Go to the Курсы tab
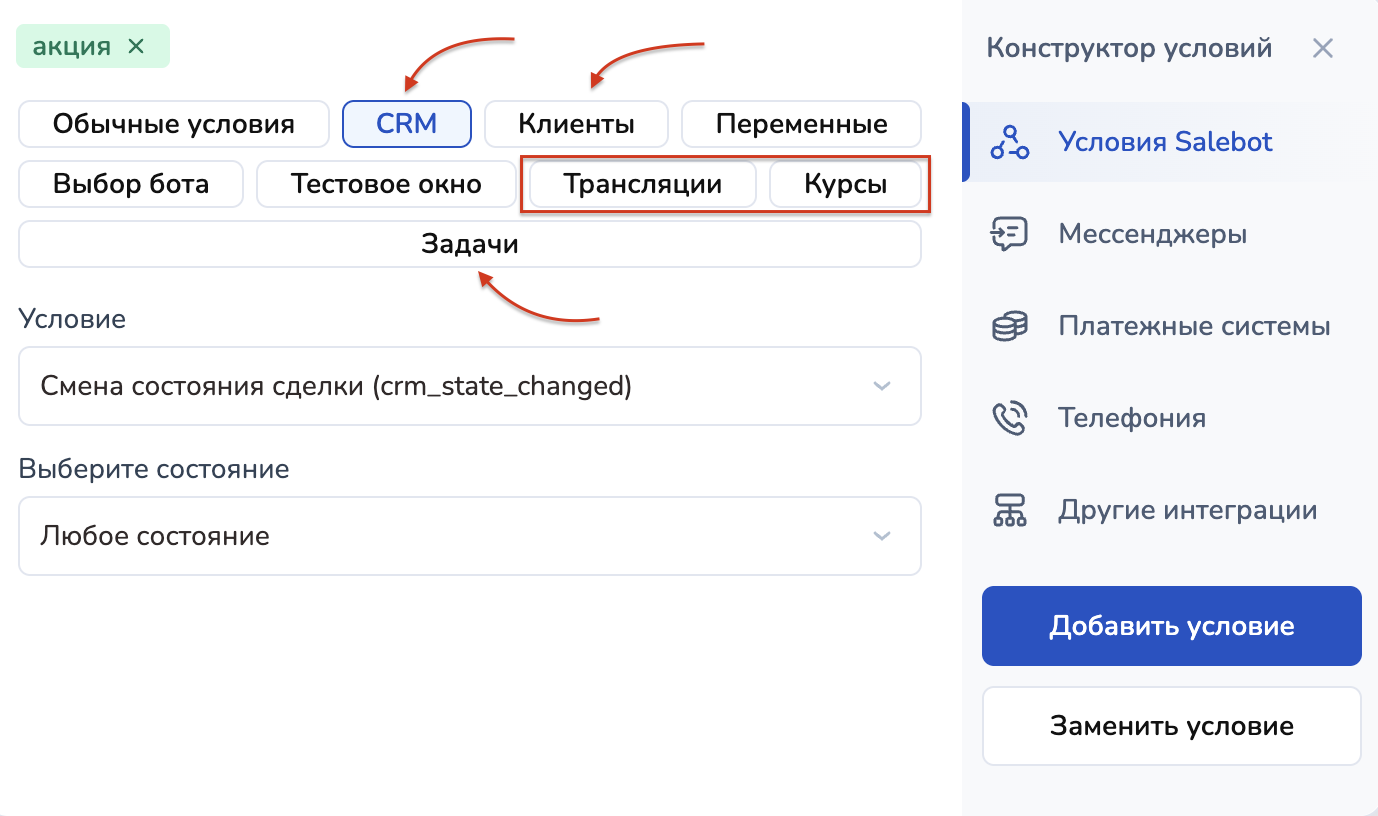Screen dimensions: 1378x816 [x=845, y=184]
